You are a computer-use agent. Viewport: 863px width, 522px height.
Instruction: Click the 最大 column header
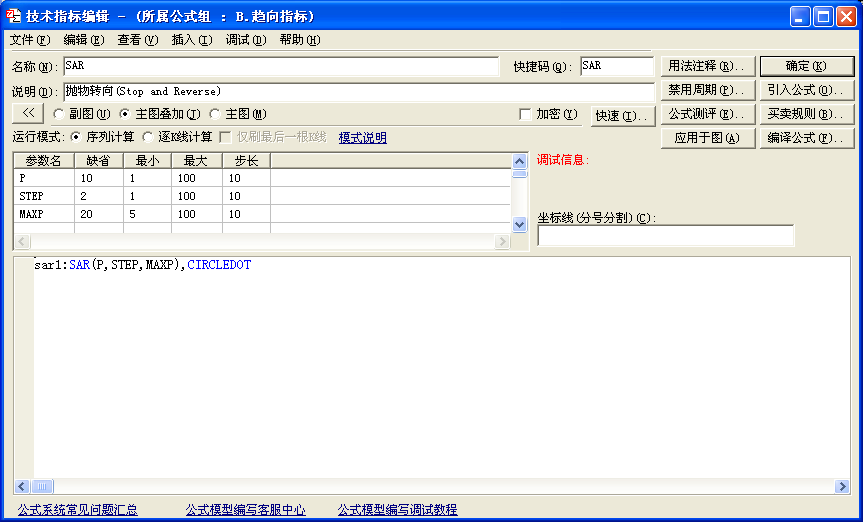(x=197, y=161)
